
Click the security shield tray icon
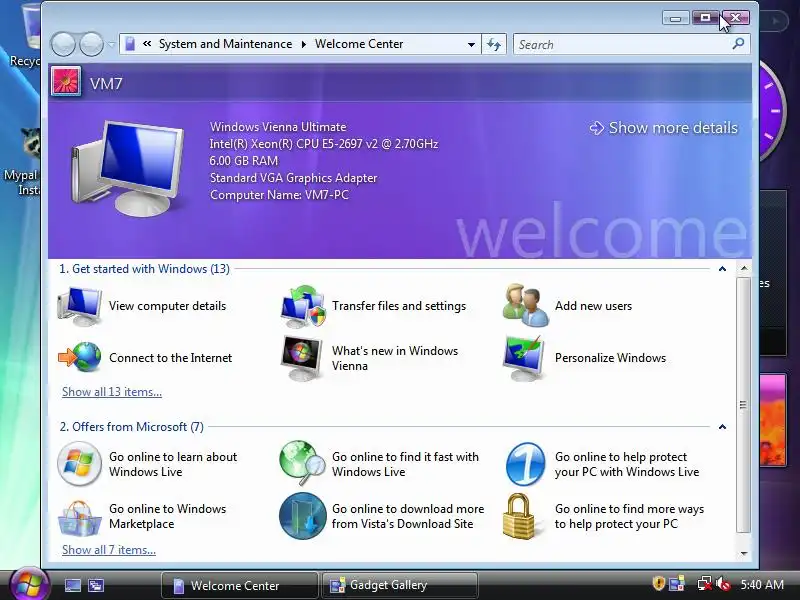pos(658,583)
